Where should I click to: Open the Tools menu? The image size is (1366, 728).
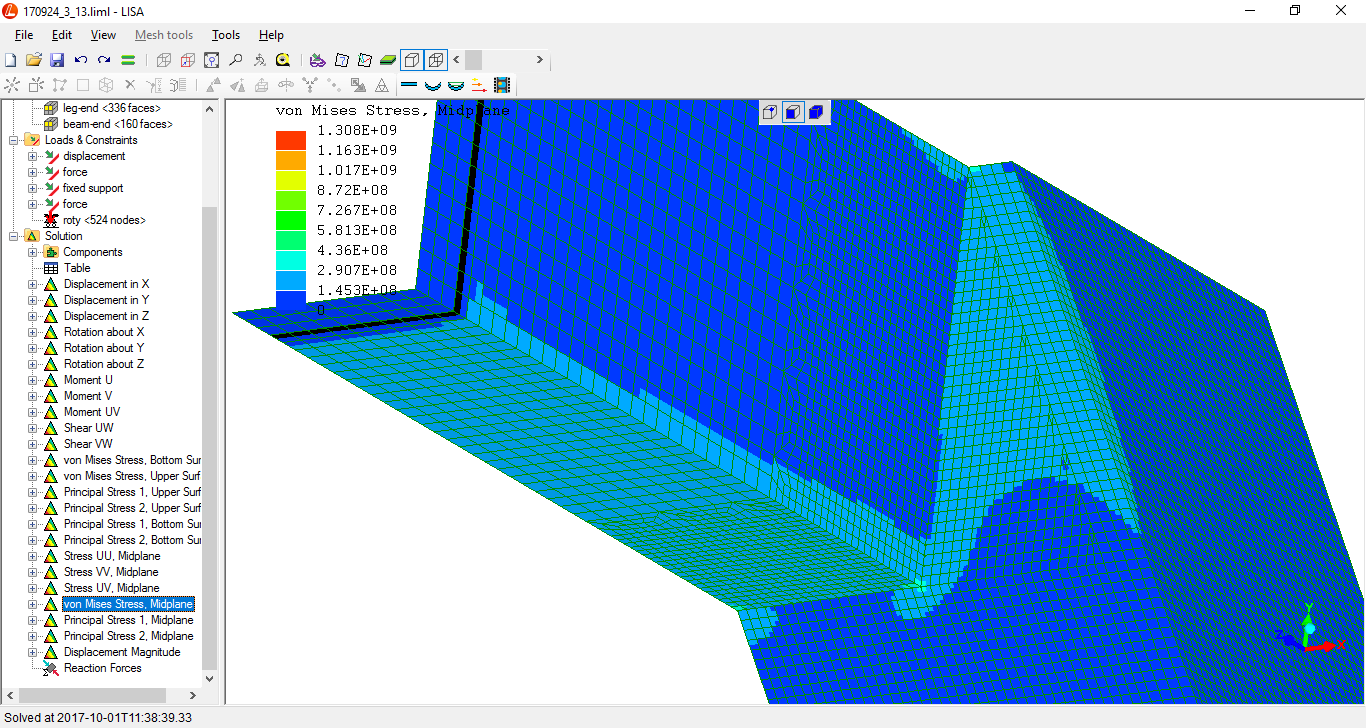coord(226,35)
